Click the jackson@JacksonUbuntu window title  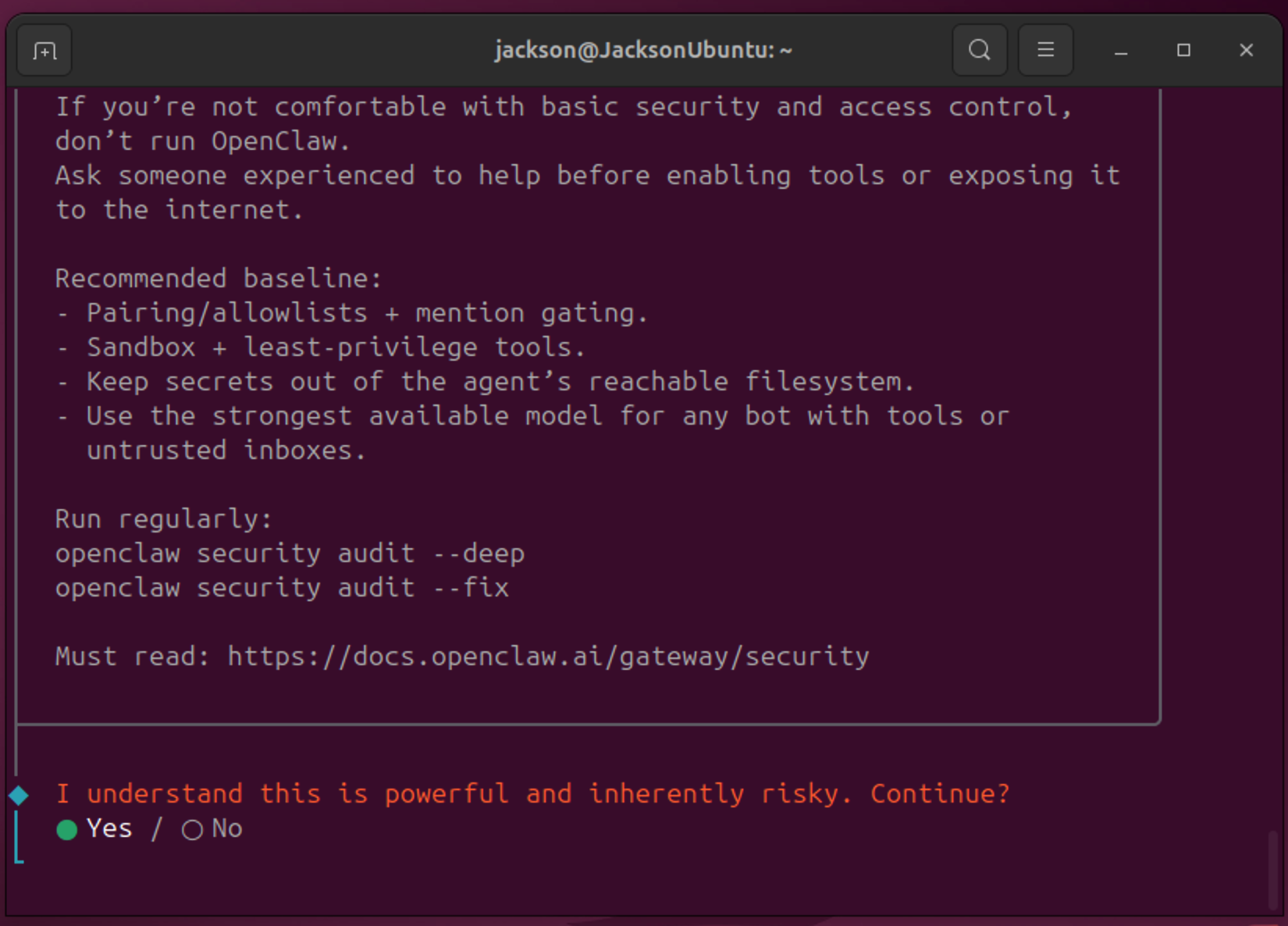pos(643,51)
